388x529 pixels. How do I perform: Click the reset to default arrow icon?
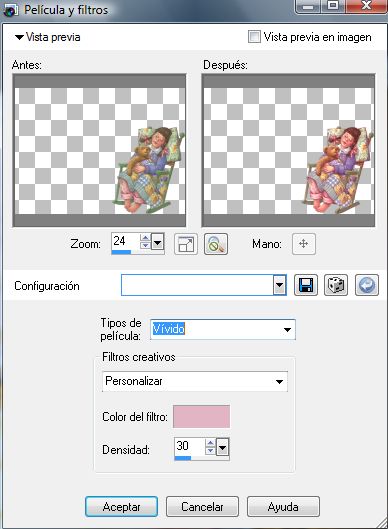click(x=367, y=285)
